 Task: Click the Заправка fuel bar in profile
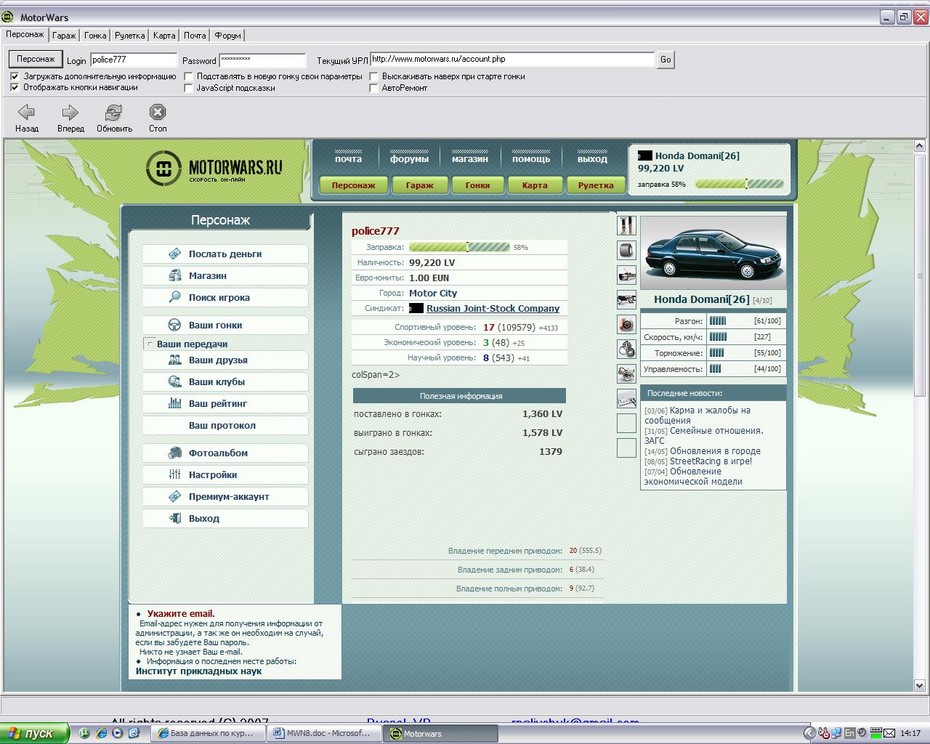459,247
